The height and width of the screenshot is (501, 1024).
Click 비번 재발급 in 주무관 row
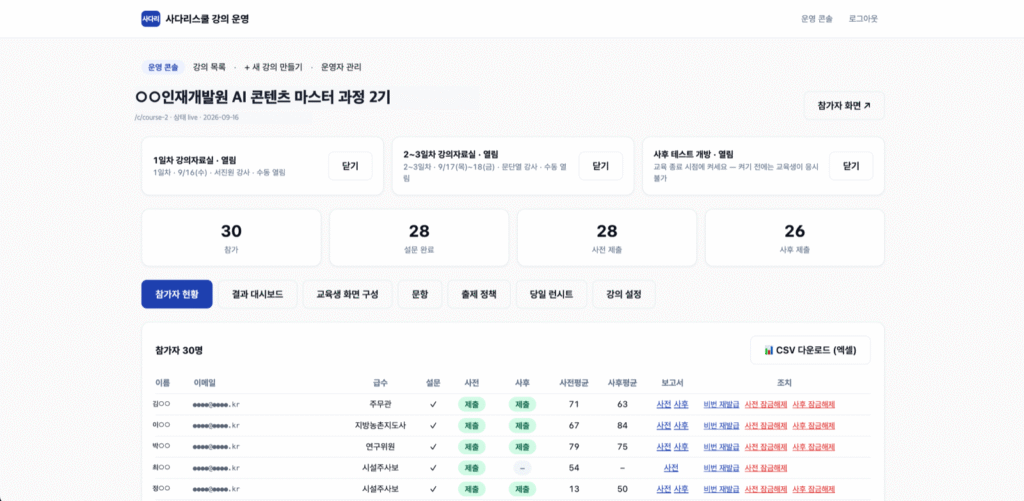721,404
